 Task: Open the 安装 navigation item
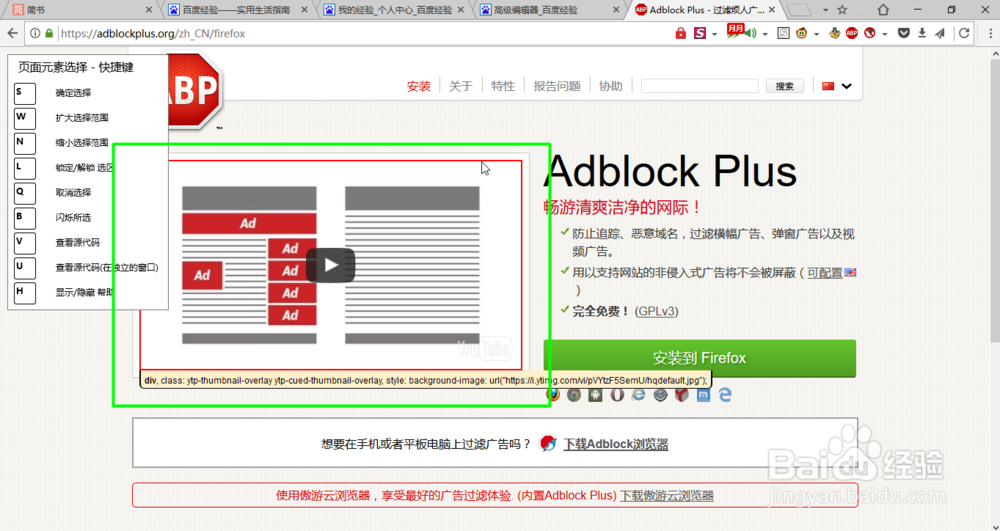coord(419,86)
